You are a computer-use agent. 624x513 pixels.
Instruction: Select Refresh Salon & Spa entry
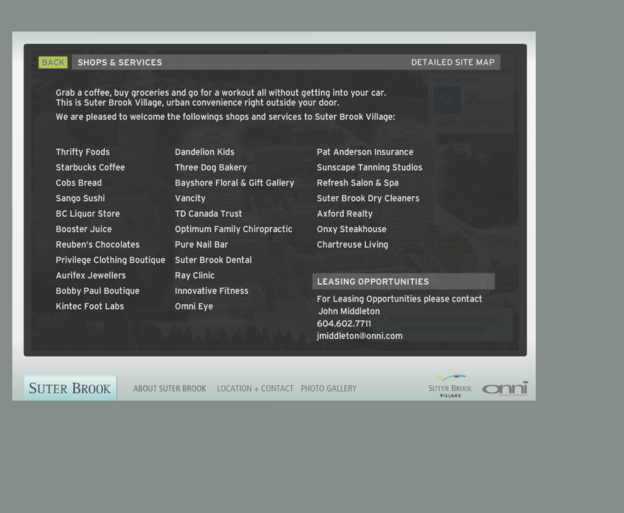point(357,183)
